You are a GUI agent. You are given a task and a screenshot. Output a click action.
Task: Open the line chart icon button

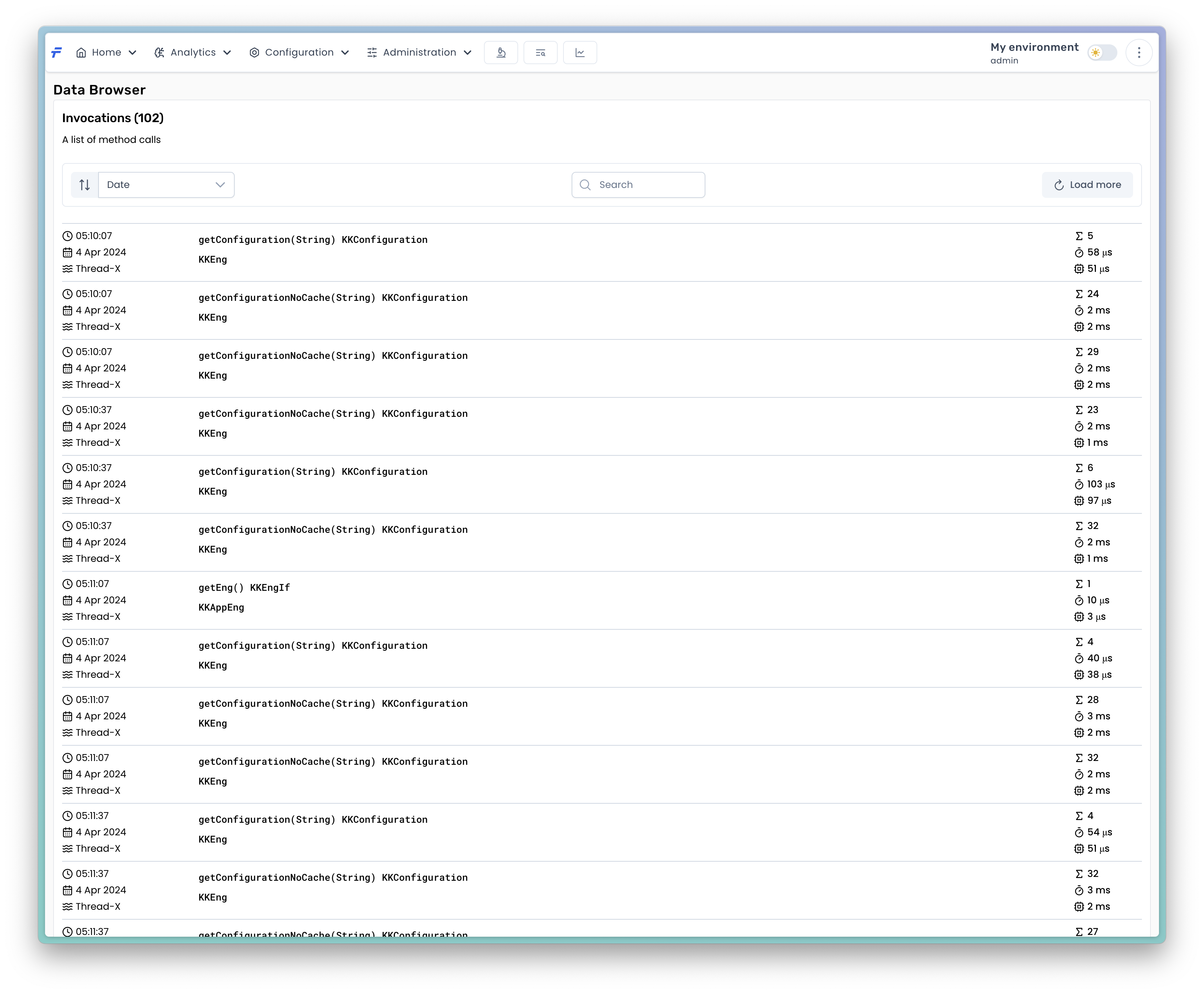coord(580,53)
